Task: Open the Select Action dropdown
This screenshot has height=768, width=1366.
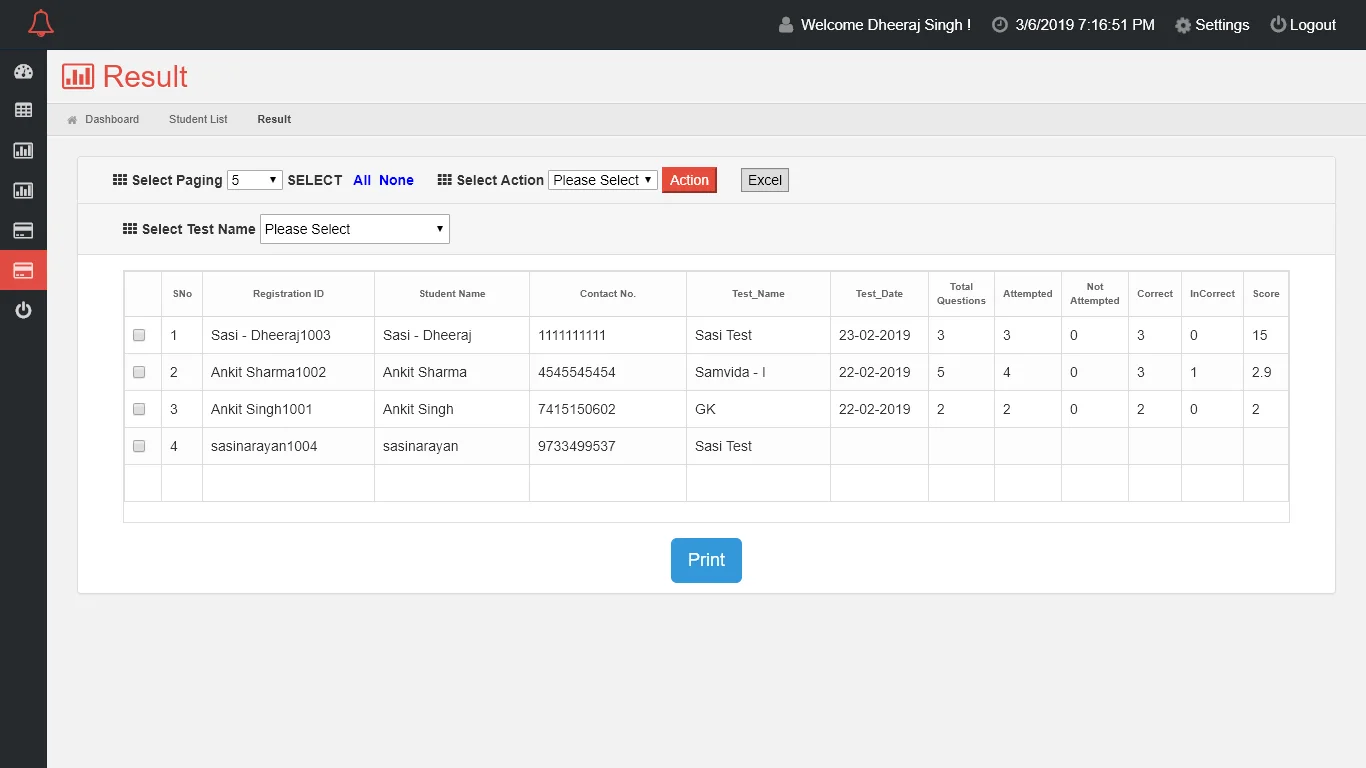Action: (603, 180)
